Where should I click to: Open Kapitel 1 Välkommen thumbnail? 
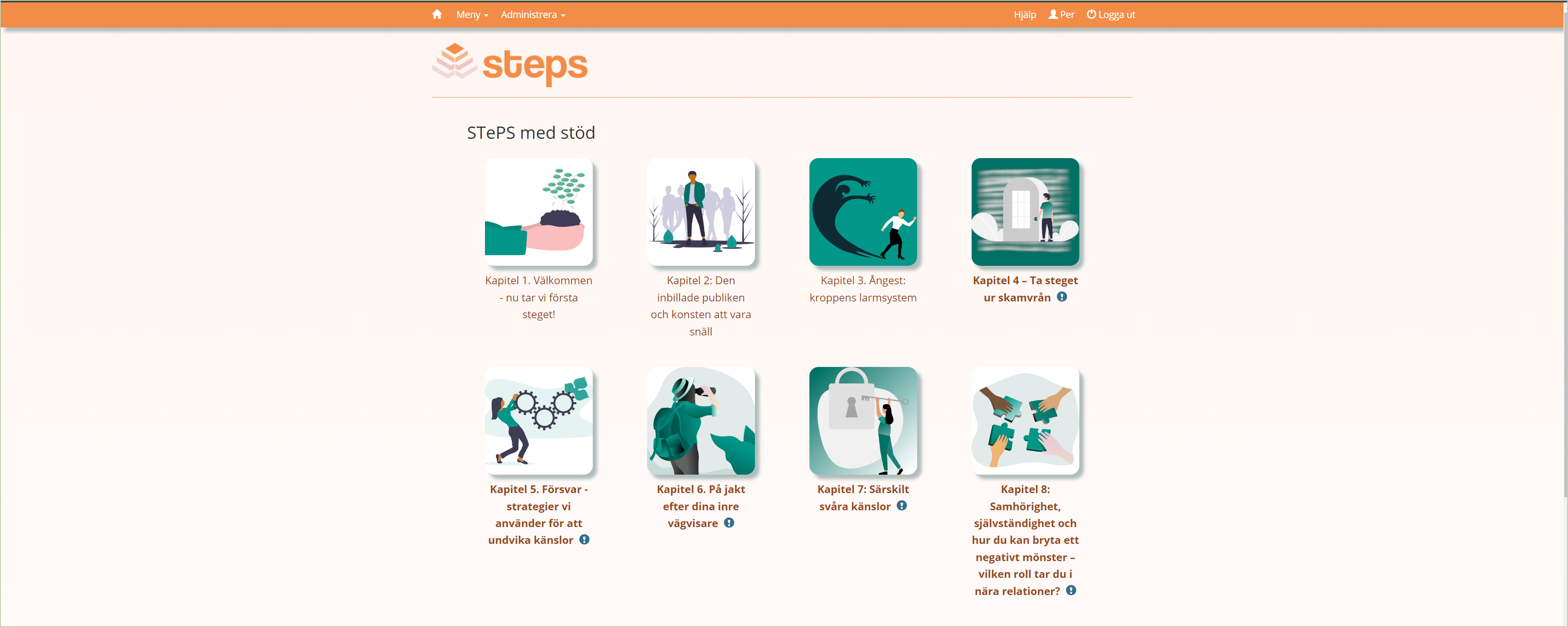pos(539,212)
